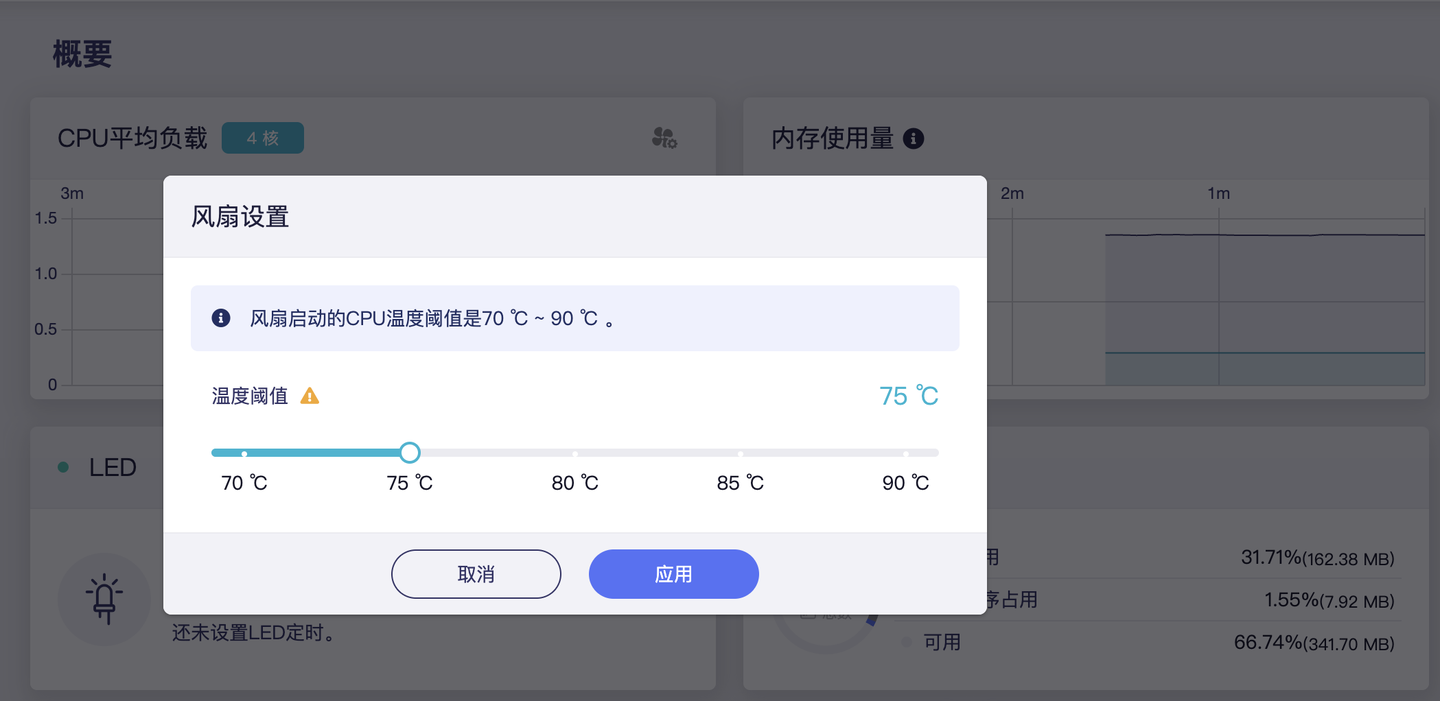Click the slider handle at 75 ℃
This screenshot has width=1440, height=701.
pos(409,453)
